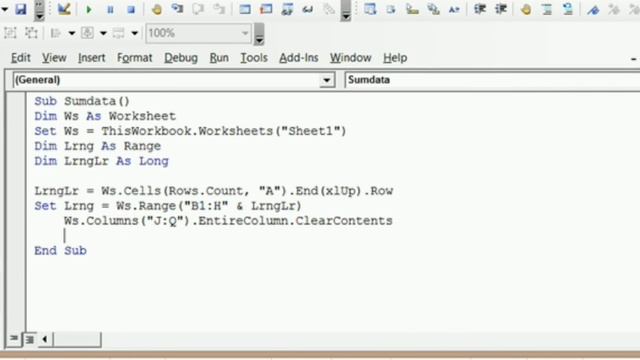Click the 'Dim Ws As Worksheet' line
This screenshot has height=360, width=640.
tap(105, 116)
